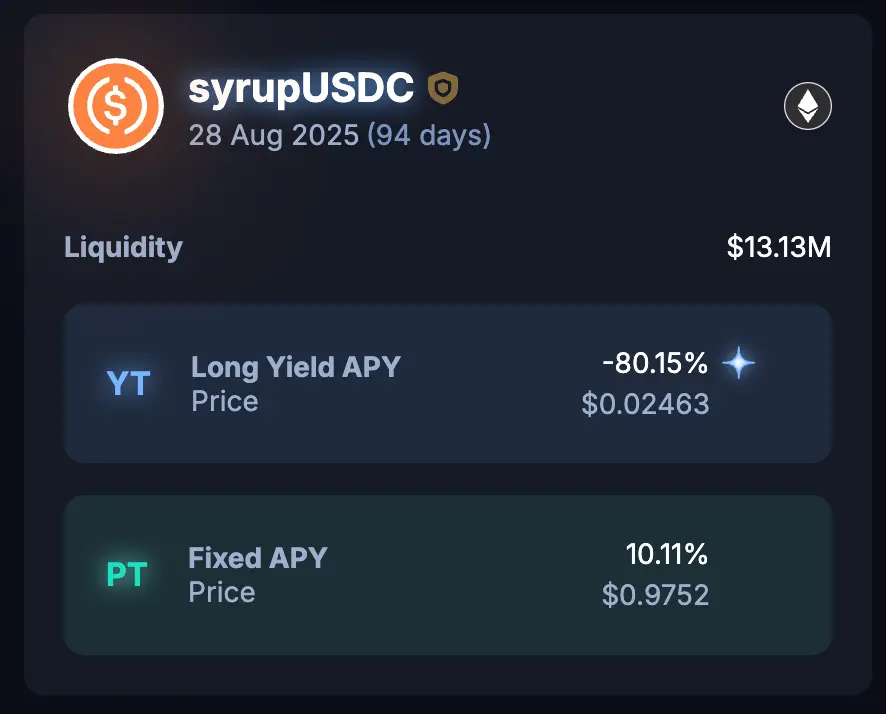886x714 pixels.
Task: Click the Price label under Long Yield APY
Action: point(224,402)
